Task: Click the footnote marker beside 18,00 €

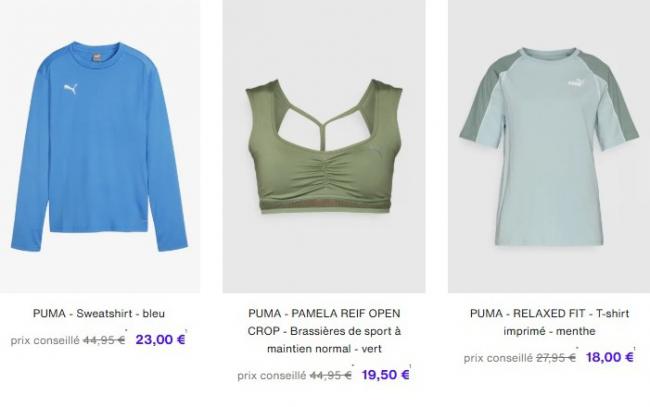Action: click(x=634, y=348)
